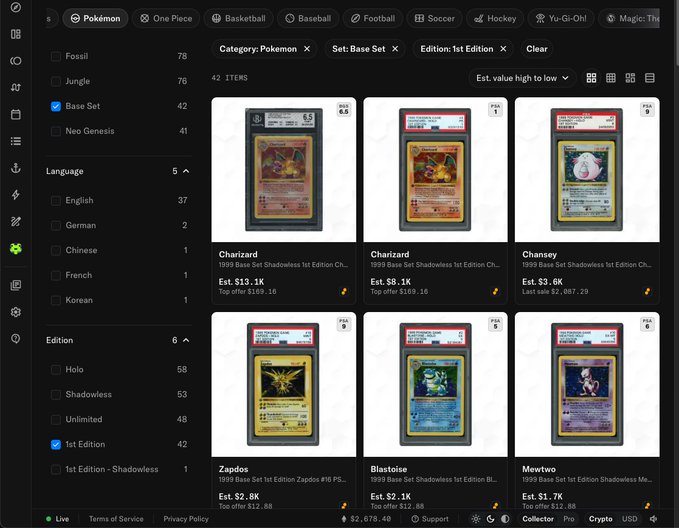Select the Baseball category tab

pyautogui.click(x=308, y=18)
